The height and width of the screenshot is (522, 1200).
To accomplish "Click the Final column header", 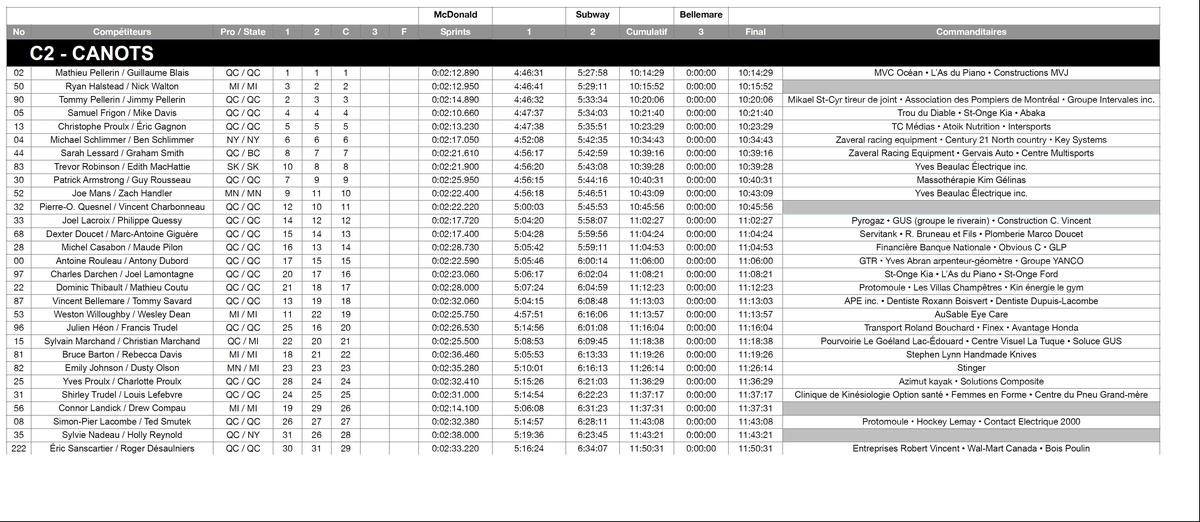I will [756, 32].
